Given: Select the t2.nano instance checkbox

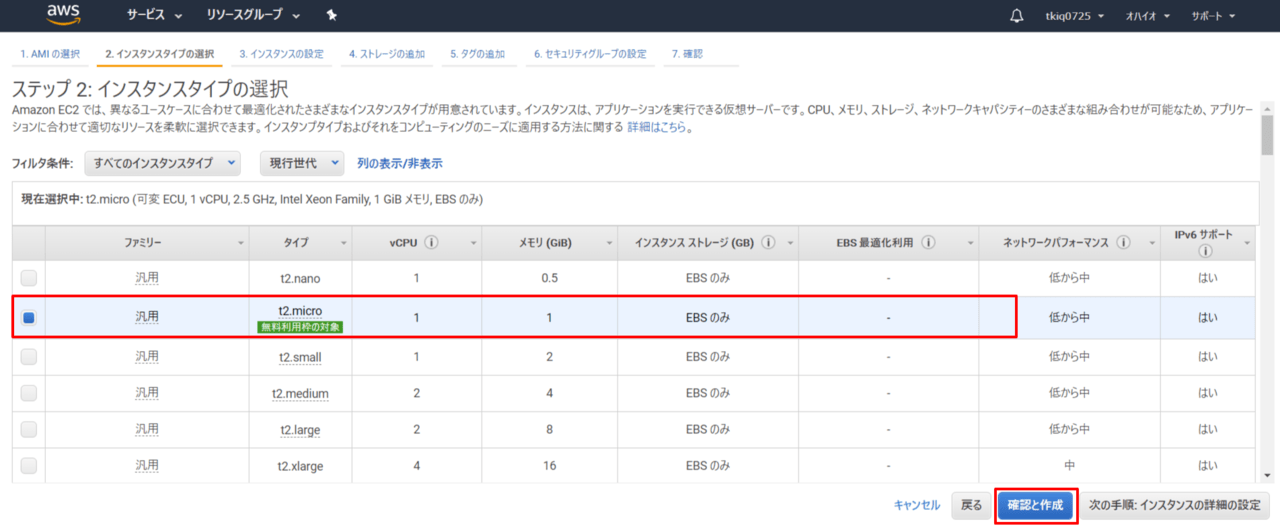Looking at the screenshot, I should [x=29, y=277].
